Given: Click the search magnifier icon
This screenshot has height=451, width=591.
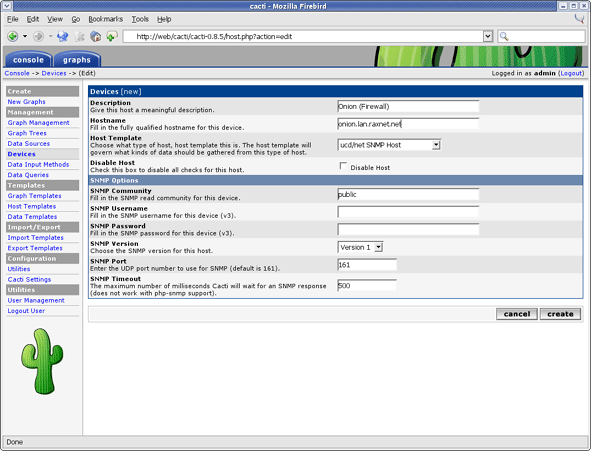Looking at the screenshot, I should coord(504,37).
